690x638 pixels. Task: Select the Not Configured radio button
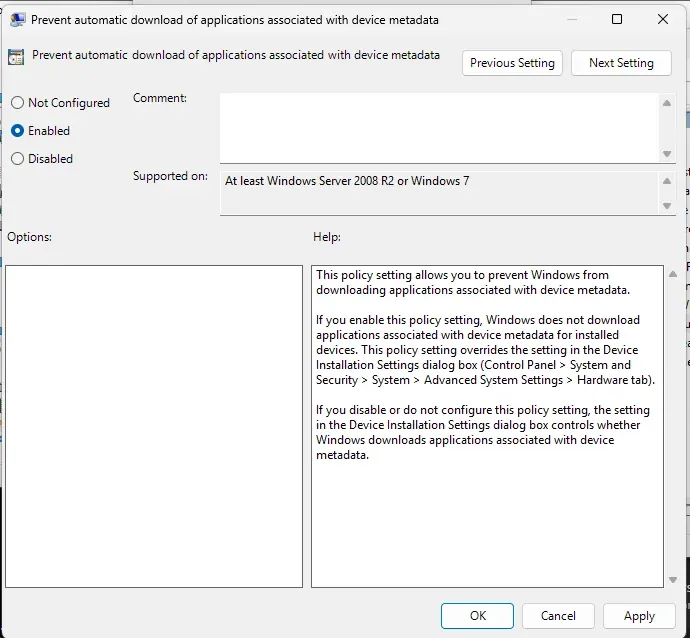[18, 103]
